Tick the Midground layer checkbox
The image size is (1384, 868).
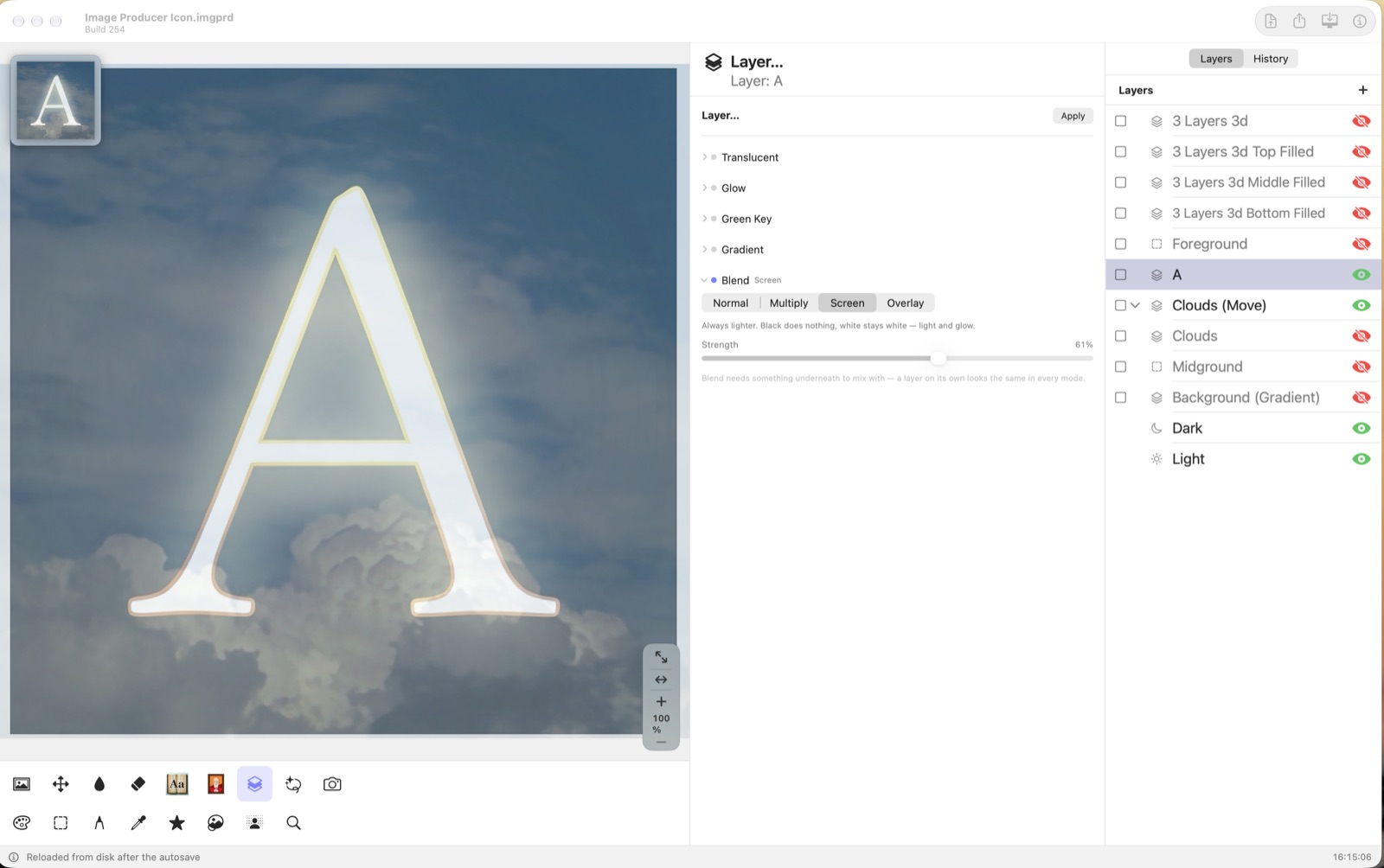click(x=1120, y=367)
